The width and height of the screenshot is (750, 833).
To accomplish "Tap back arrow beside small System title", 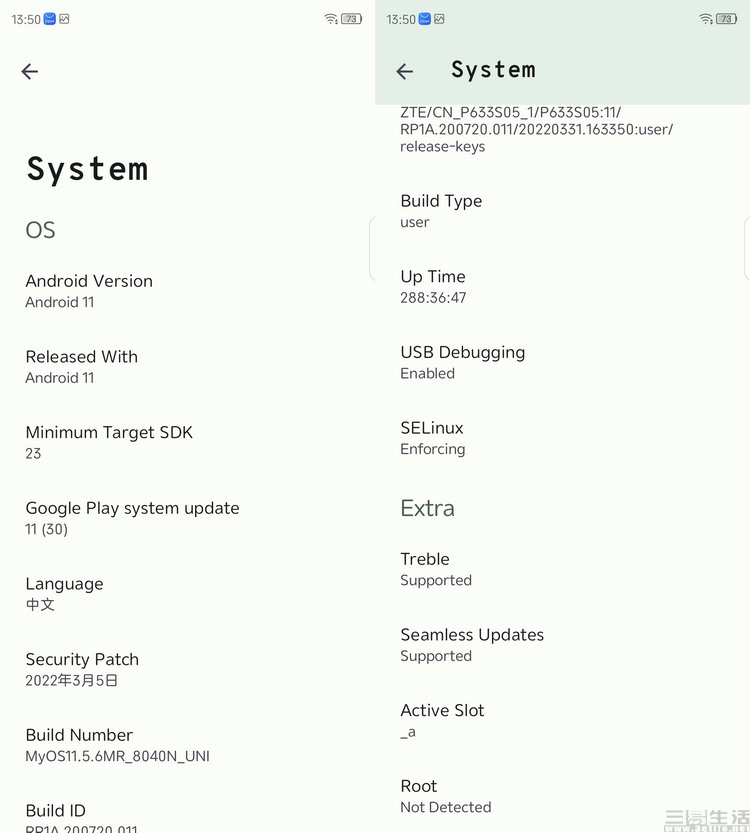I will point(405,71).
